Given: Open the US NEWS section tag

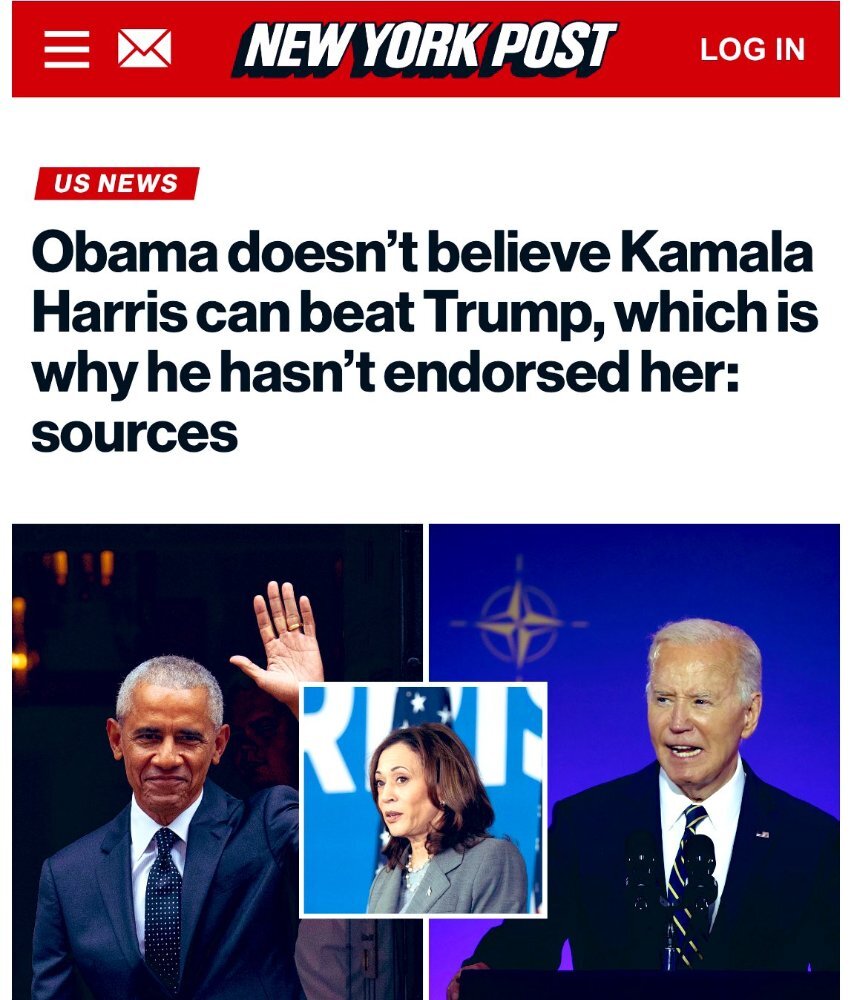Looking at the screenshot, I should click(117, 183).
